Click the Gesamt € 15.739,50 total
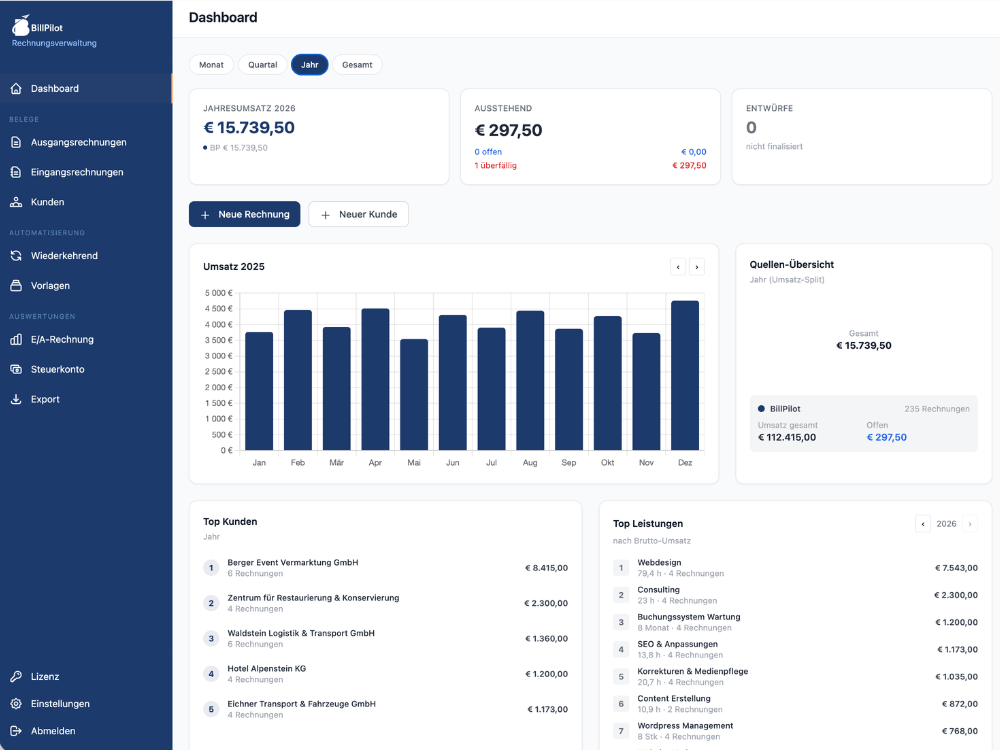Viewport: 1000px width, 750px height. pyautogui.click(x=864, y=346)
